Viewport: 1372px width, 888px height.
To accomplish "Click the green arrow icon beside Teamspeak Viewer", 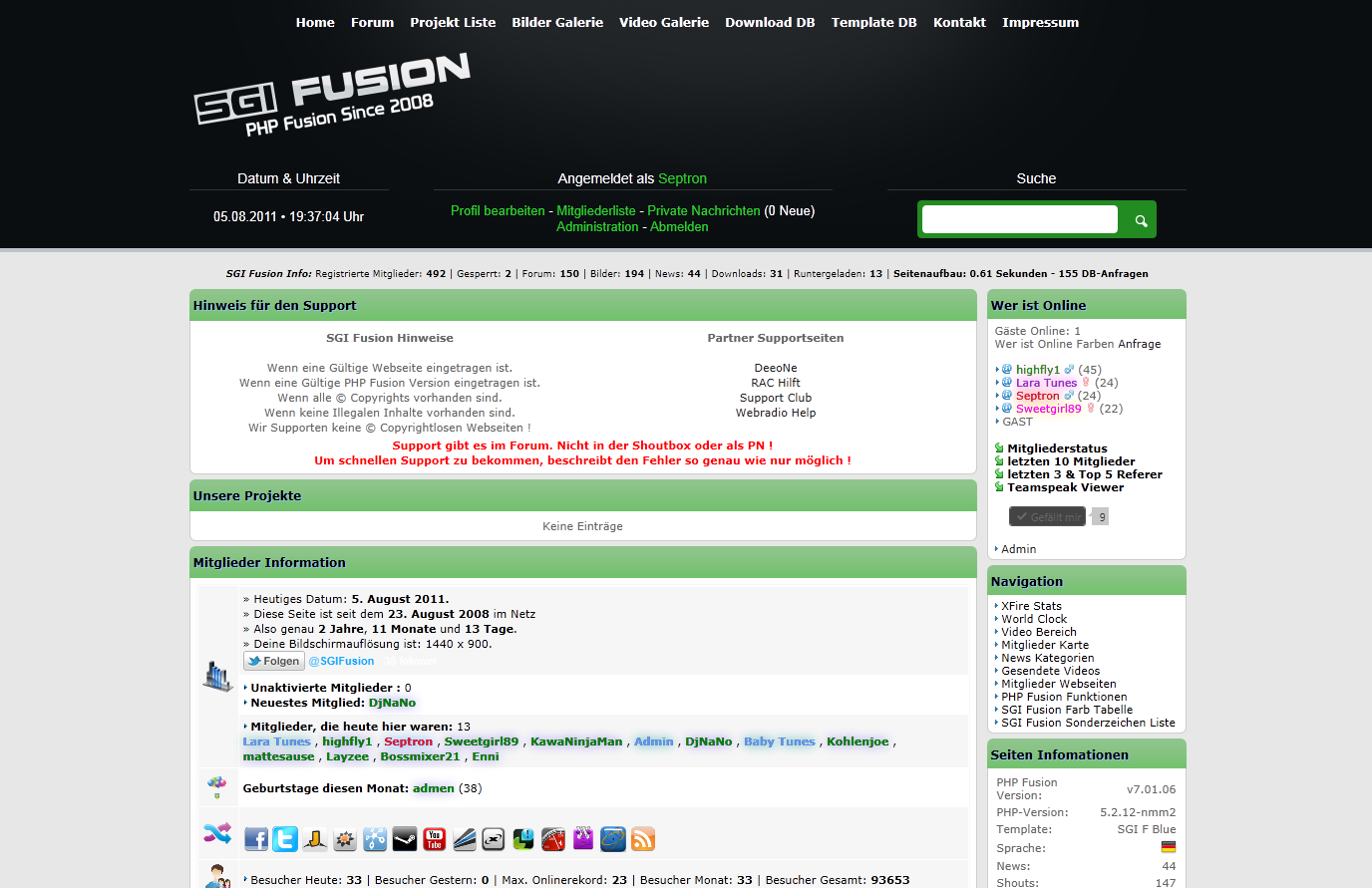I will 999,487.
